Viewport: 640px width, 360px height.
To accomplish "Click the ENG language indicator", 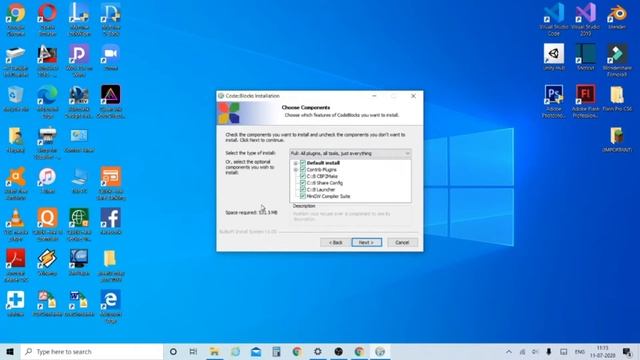I will pos(580,352).
